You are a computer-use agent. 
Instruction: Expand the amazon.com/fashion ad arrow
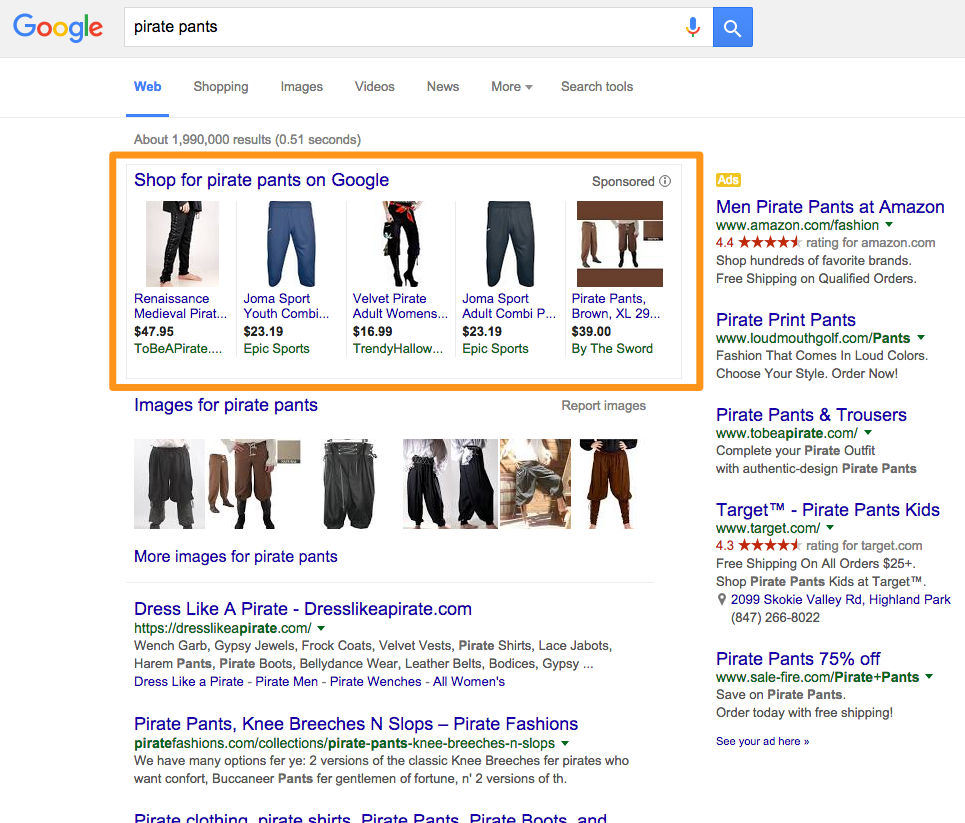[889, 225]
